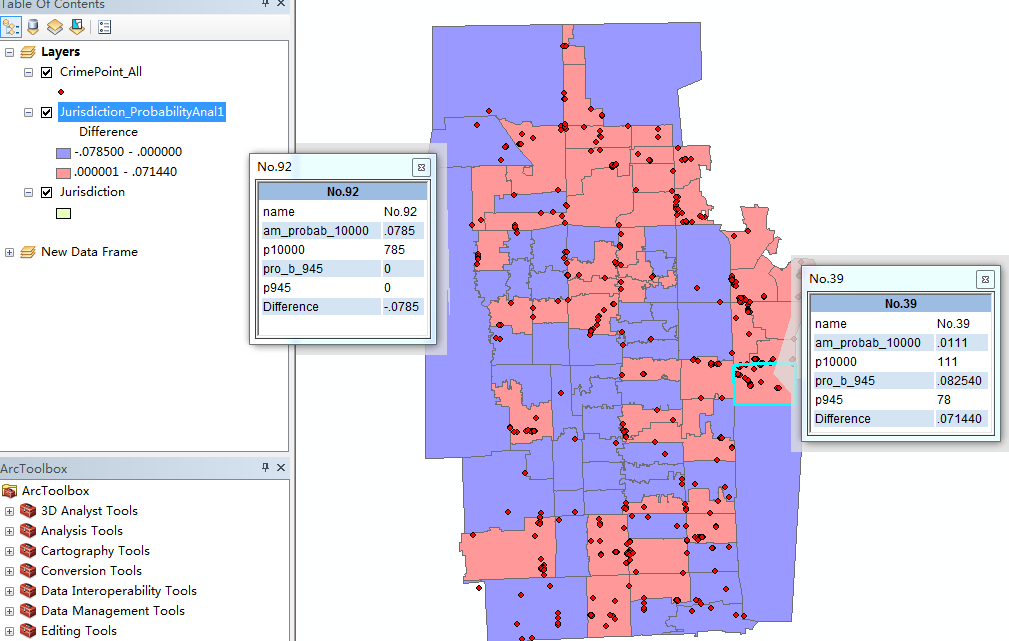Viewport: 1009px width, 641px height.
Task: Click the Conversion Tools toolbox icon
Action: pos(28,571)
